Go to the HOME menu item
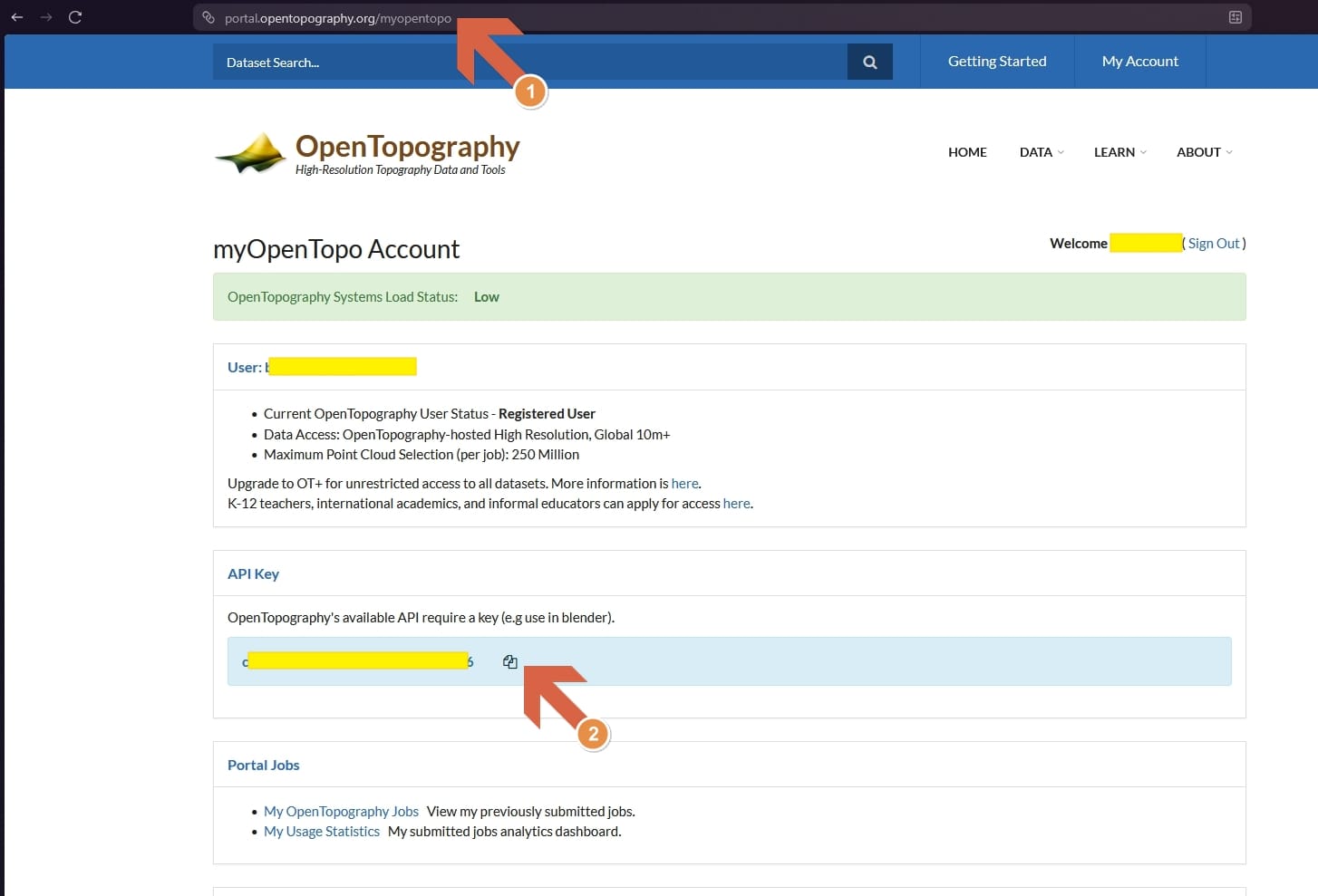This screenshot has width=1318, height=896. (x=967, y=152)
